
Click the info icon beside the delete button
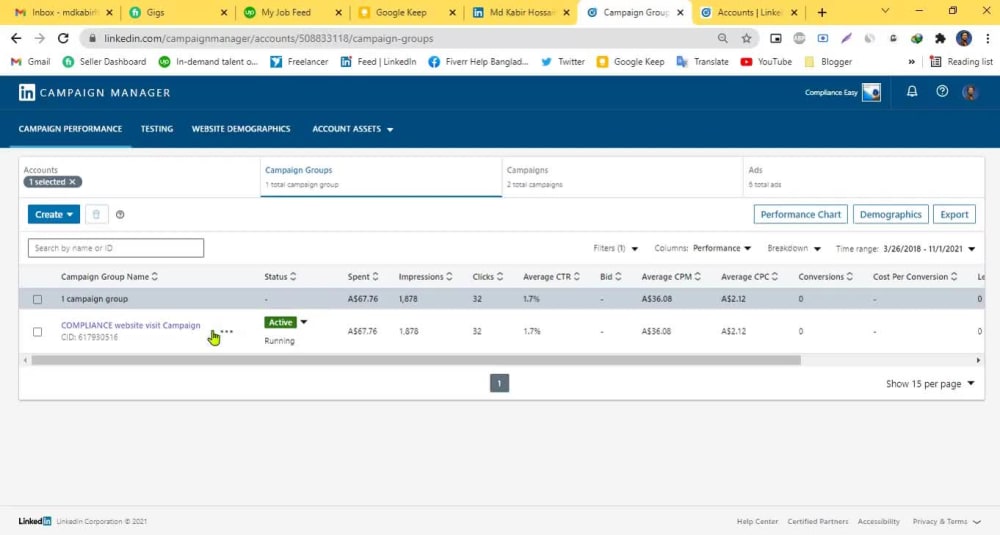[x=120, y=215]
